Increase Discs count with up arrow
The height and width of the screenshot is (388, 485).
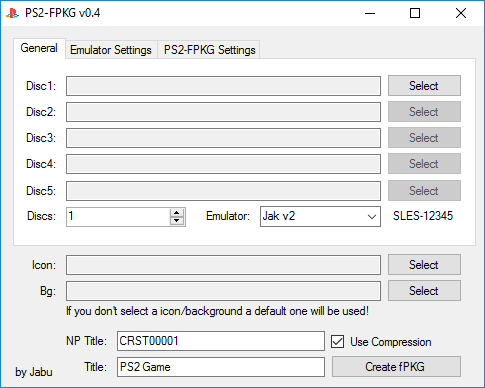177,213
